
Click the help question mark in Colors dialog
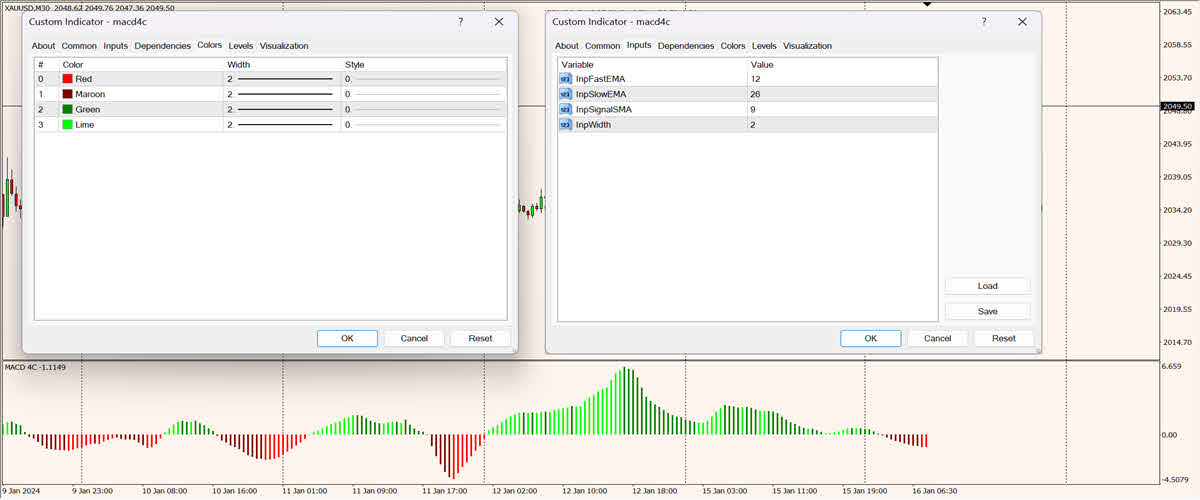pyautogui.click(x=461, y=21)
